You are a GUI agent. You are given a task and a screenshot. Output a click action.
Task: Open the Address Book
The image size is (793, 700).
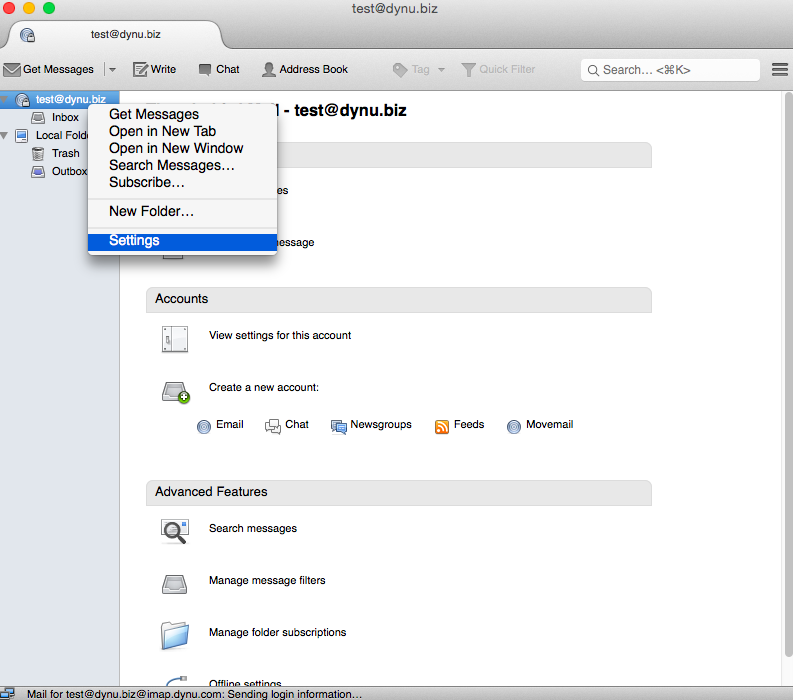[x=305, y=70]
